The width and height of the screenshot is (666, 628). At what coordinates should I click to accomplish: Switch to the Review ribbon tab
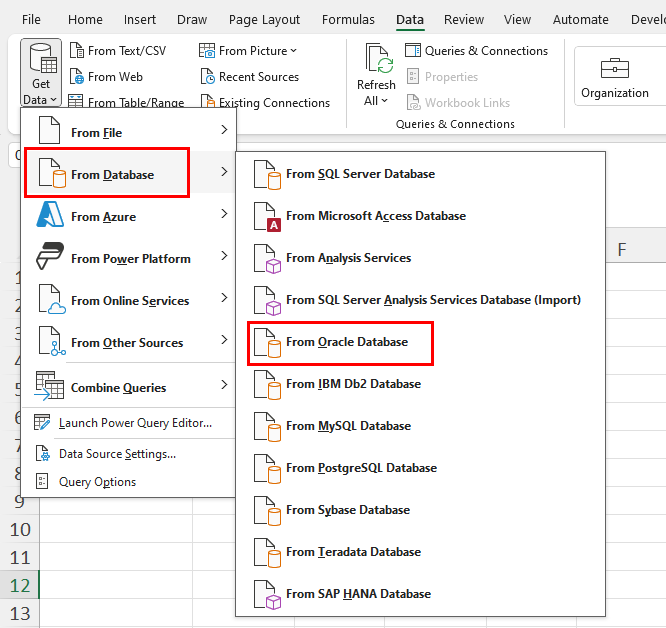click(464, 20)
